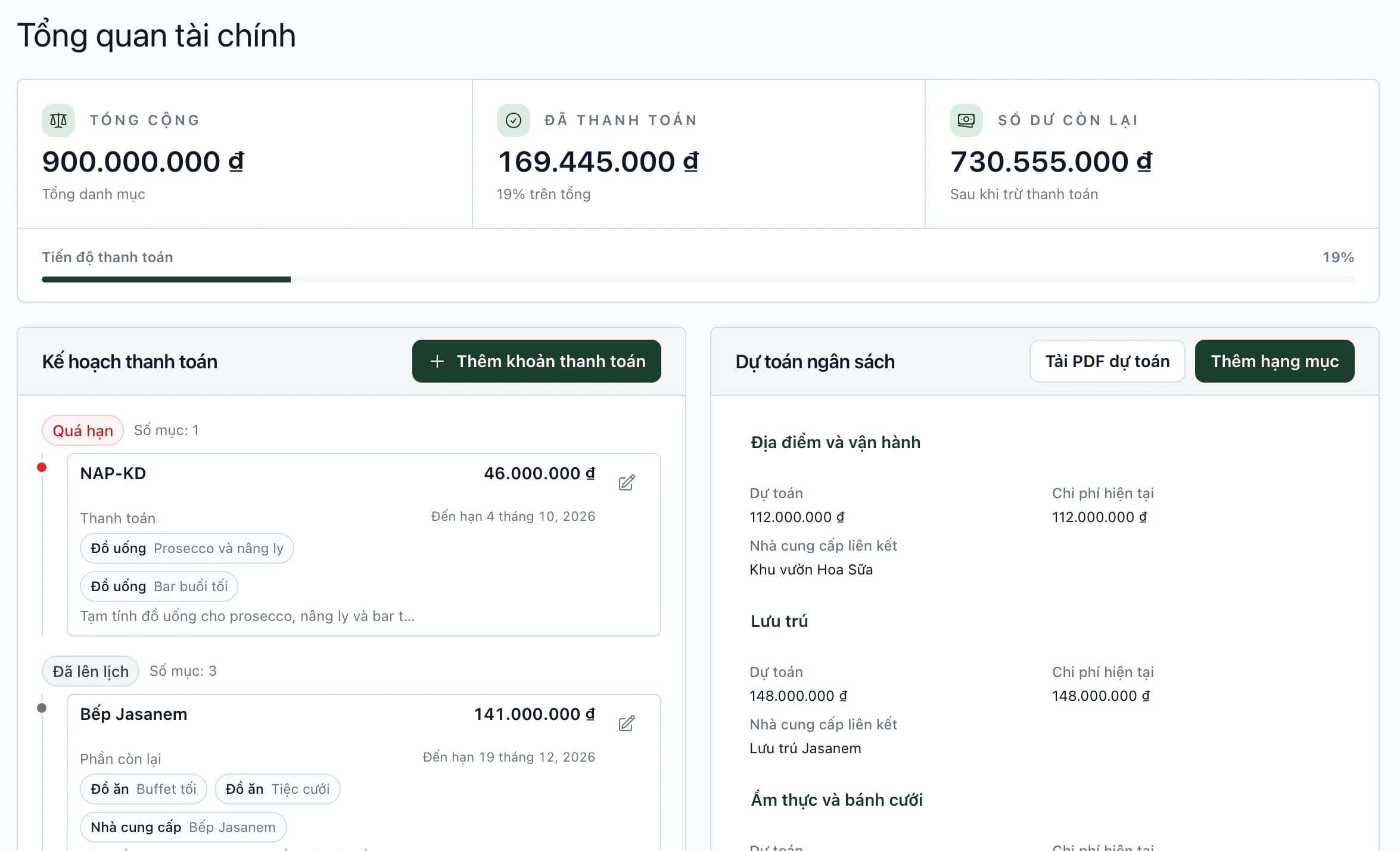This screenshot has height=851, width=1400.
Task: Click the scales icon beside Tổng cộng
Action: [58, 120]
